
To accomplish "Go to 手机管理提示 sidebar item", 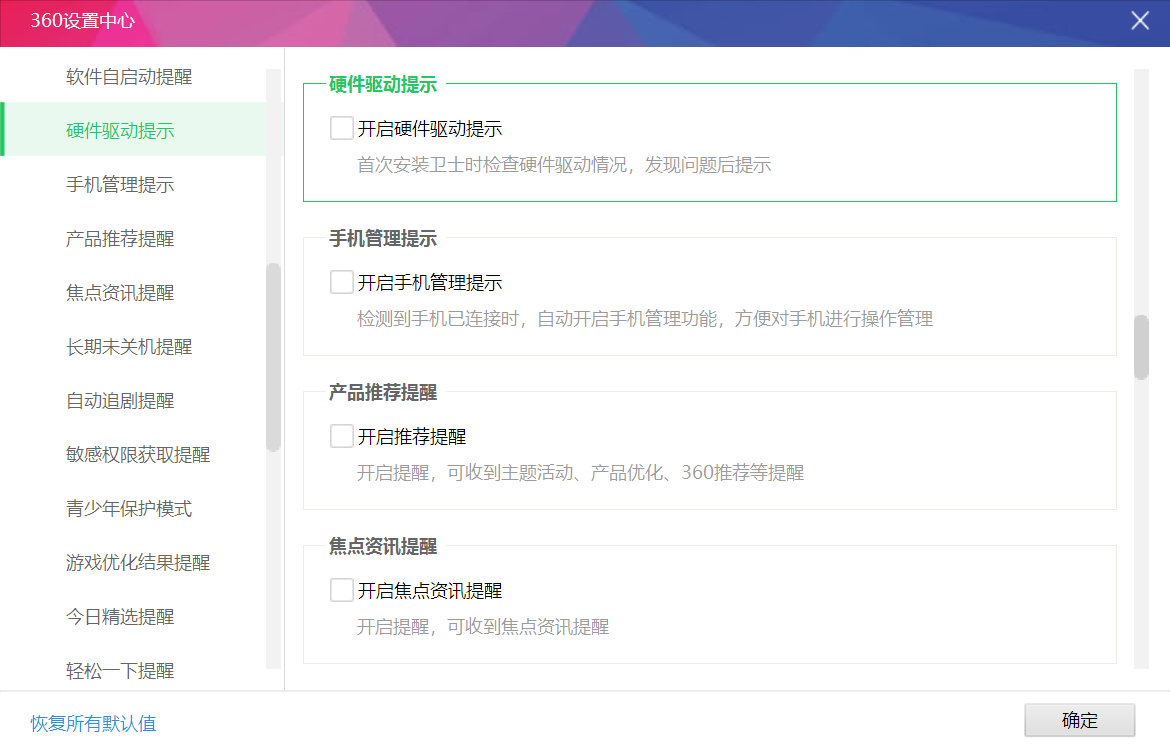I will (120, 185).
